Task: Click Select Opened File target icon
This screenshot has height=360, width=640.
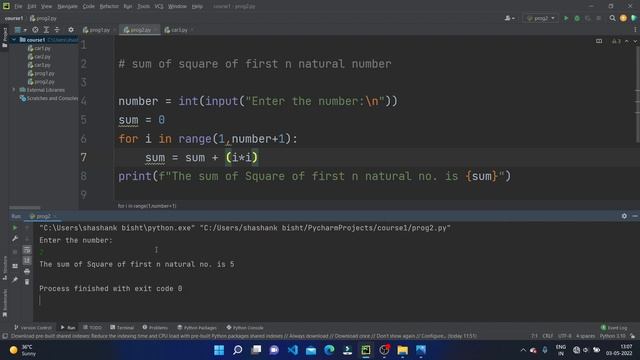Action: click(x=36, y=30)
